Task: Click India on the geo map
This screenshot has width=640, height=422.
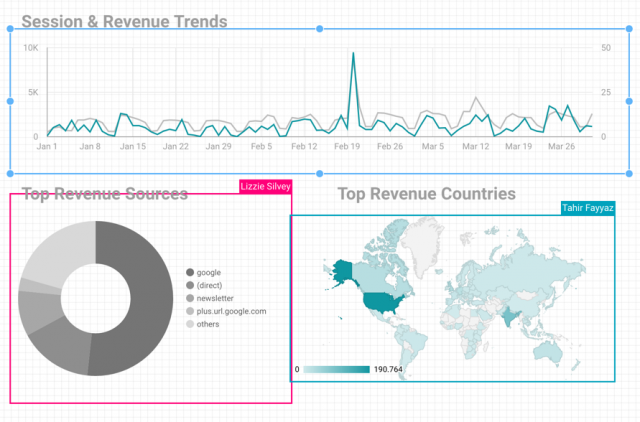Action: [x=508, y=317]
